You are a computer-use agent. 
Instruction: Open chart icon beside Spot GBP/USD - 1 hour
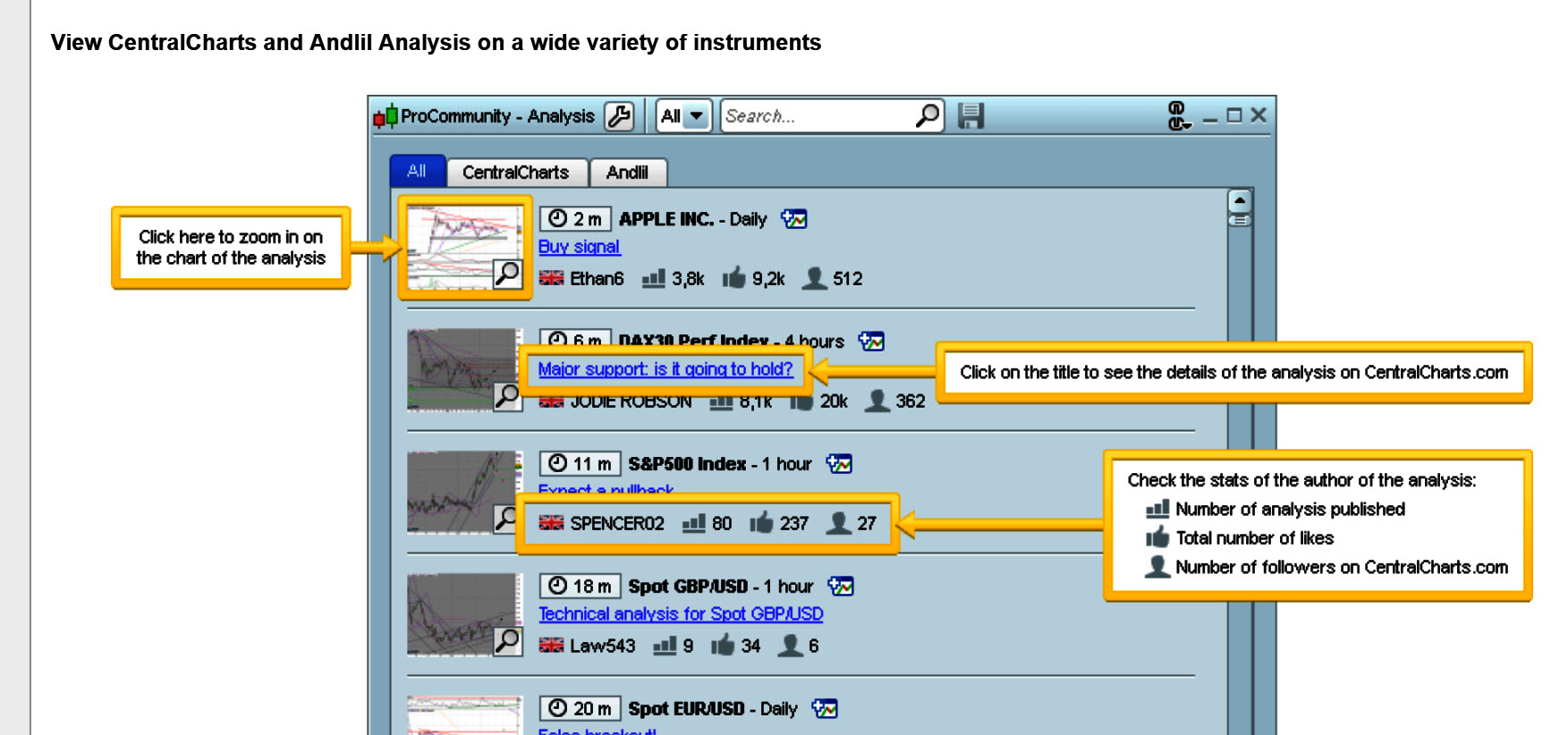[x=841, y=586]
